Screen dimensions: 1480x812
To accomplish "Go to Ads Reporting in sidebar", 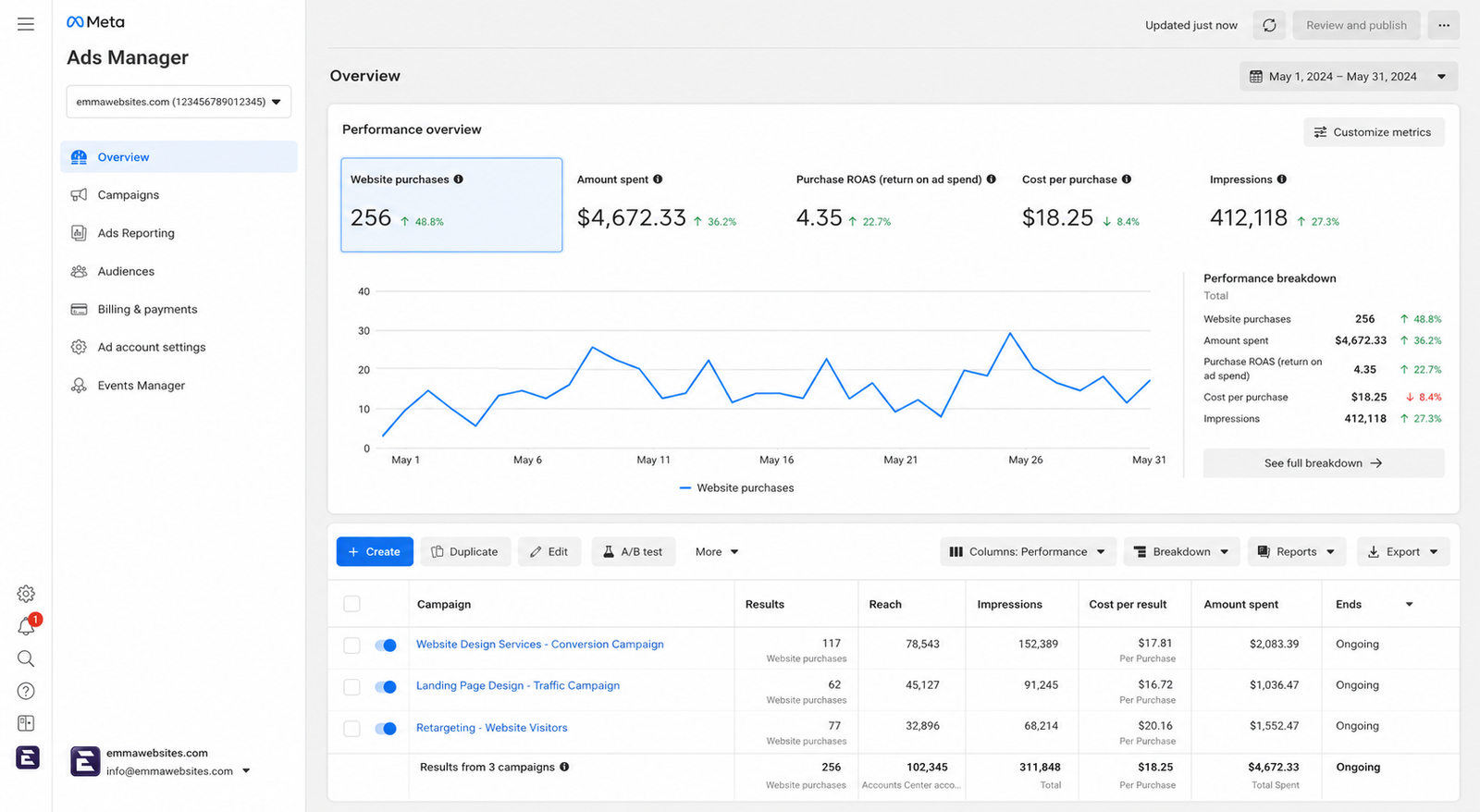I will 179,233.
